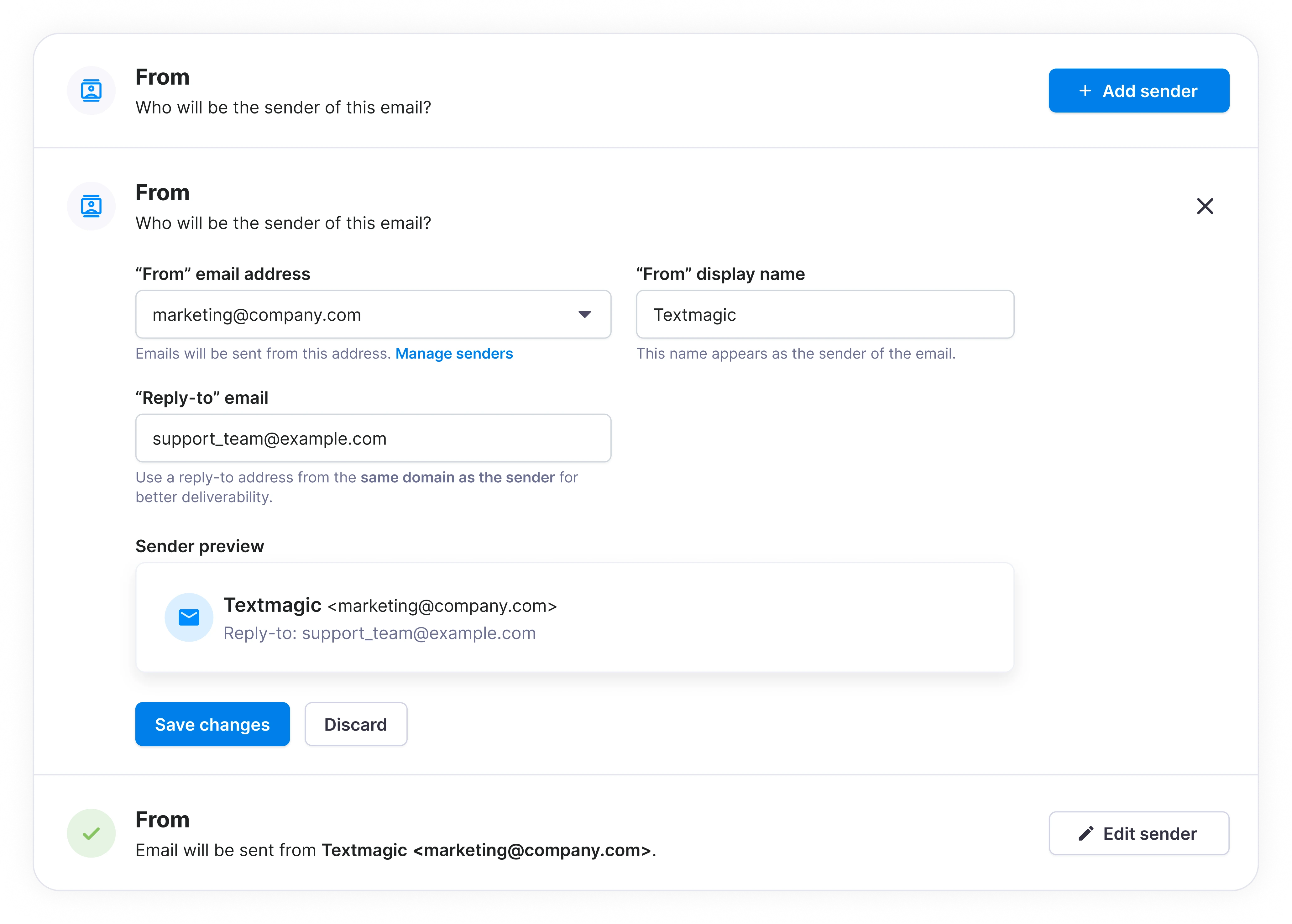Open the "From" email address dropdown
The image size is (1292, 924).
pyautogui.click(x=373, y=315)
